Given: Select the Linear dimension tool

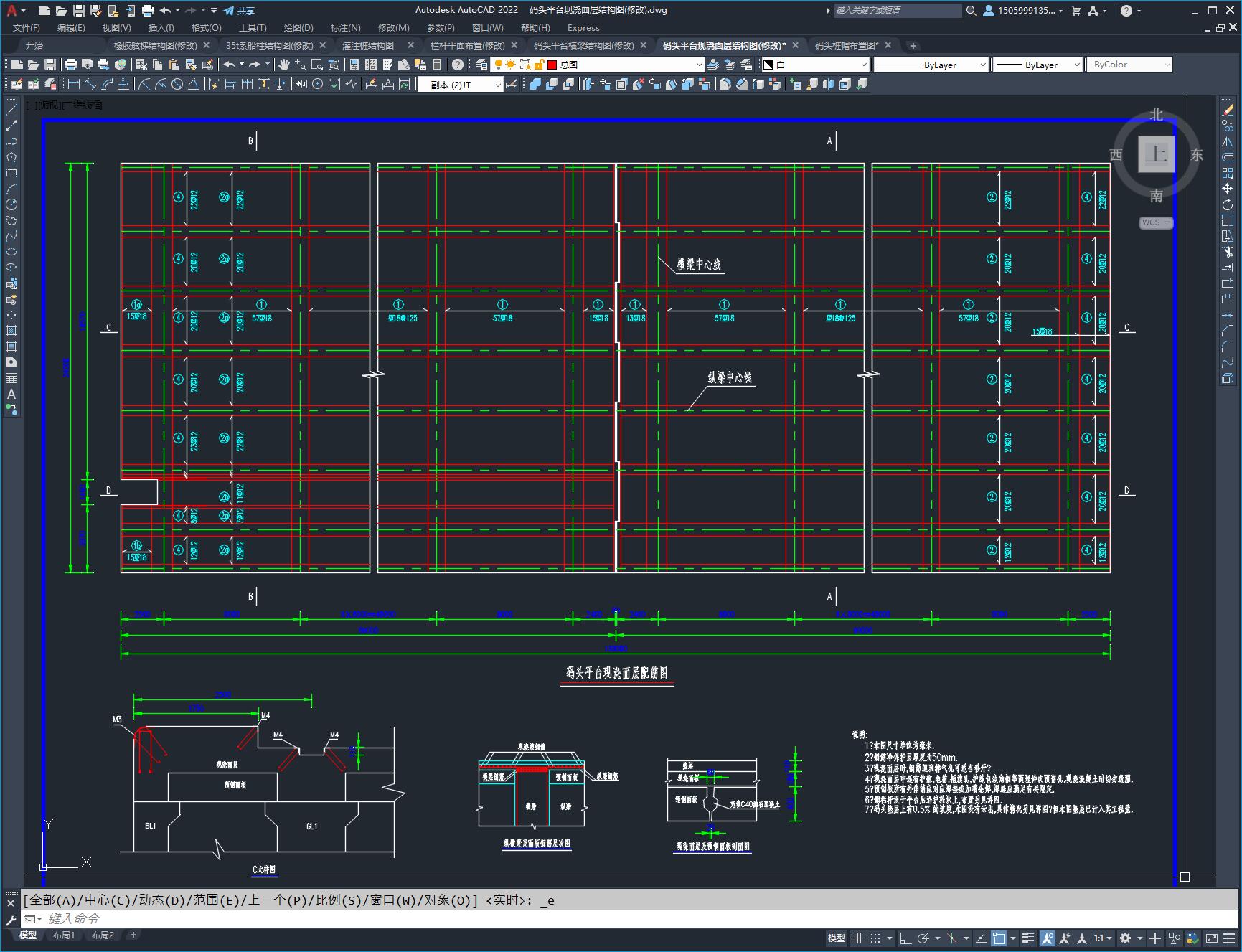Looking at the screenshot, I should point(73,85).
